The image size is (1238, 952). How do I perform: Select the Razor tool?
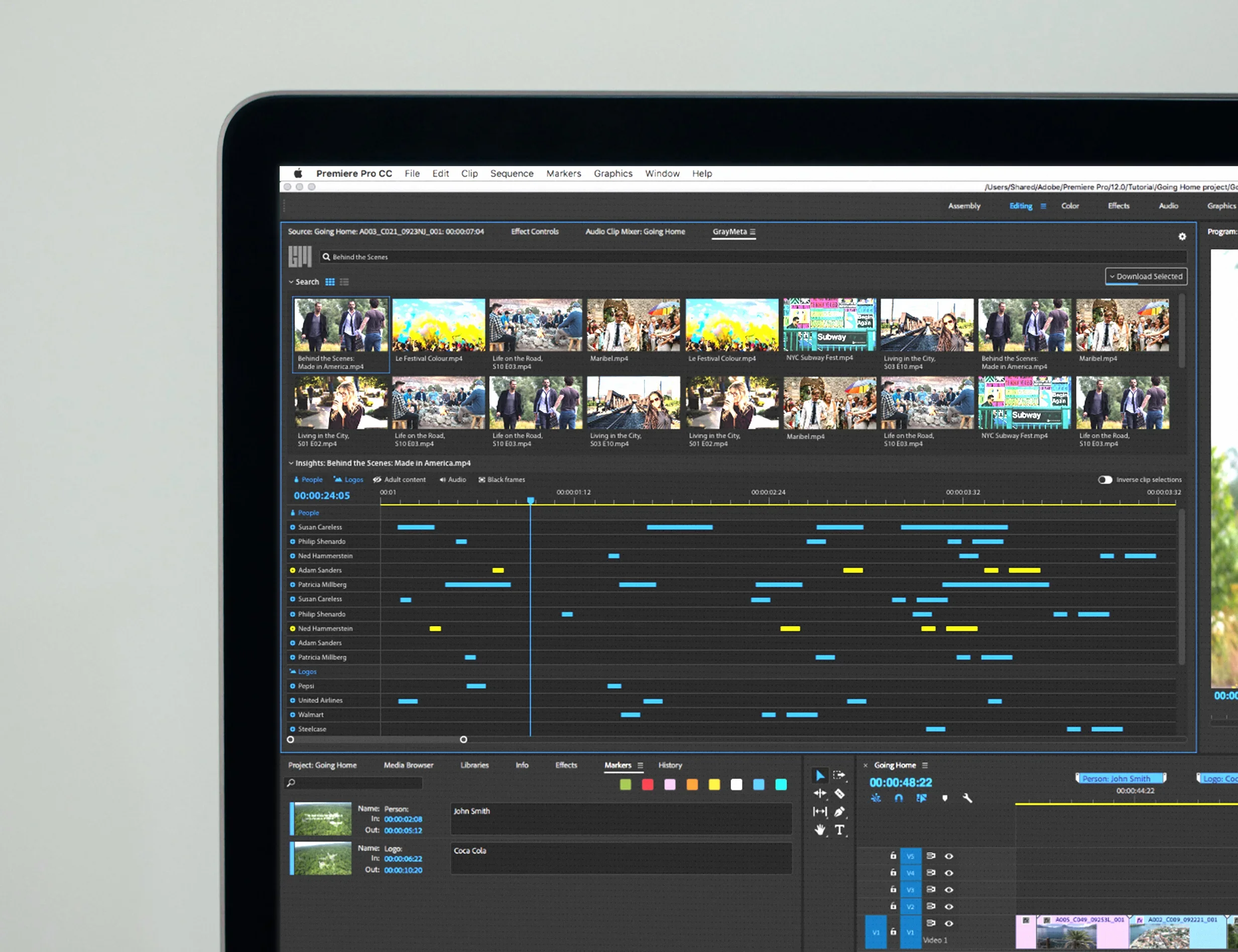point(839,793)
